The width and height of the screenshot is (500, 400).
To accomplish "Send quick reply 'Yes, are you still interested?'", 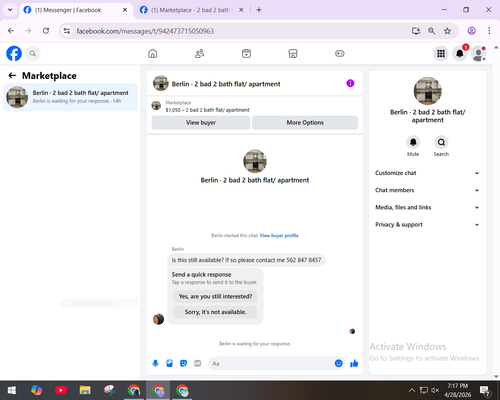I will point(215,296).
